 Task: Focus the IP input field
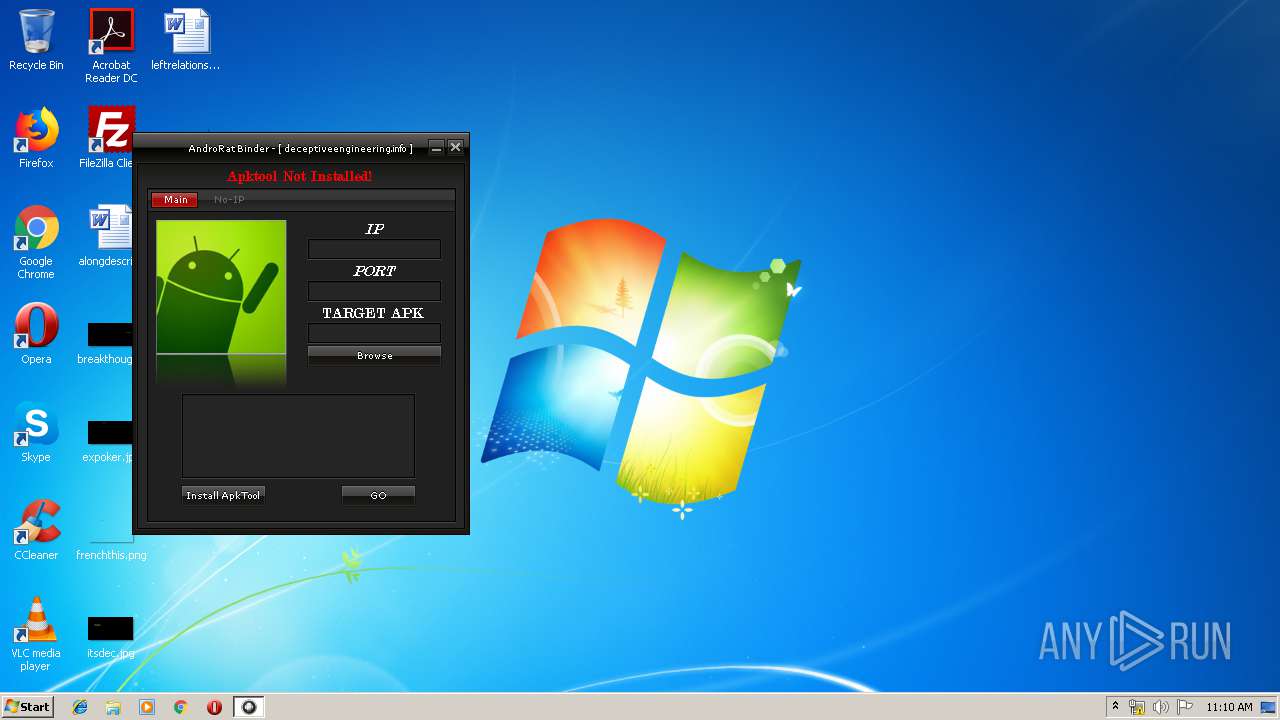(x=374, y=249)
